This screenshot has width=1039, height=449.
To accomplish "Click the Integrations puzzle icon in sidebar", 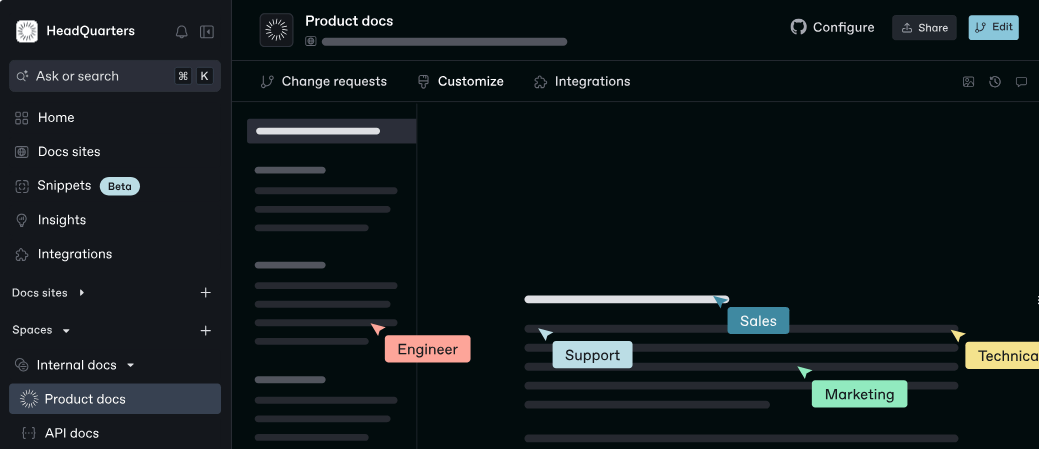I will [22, 254].
